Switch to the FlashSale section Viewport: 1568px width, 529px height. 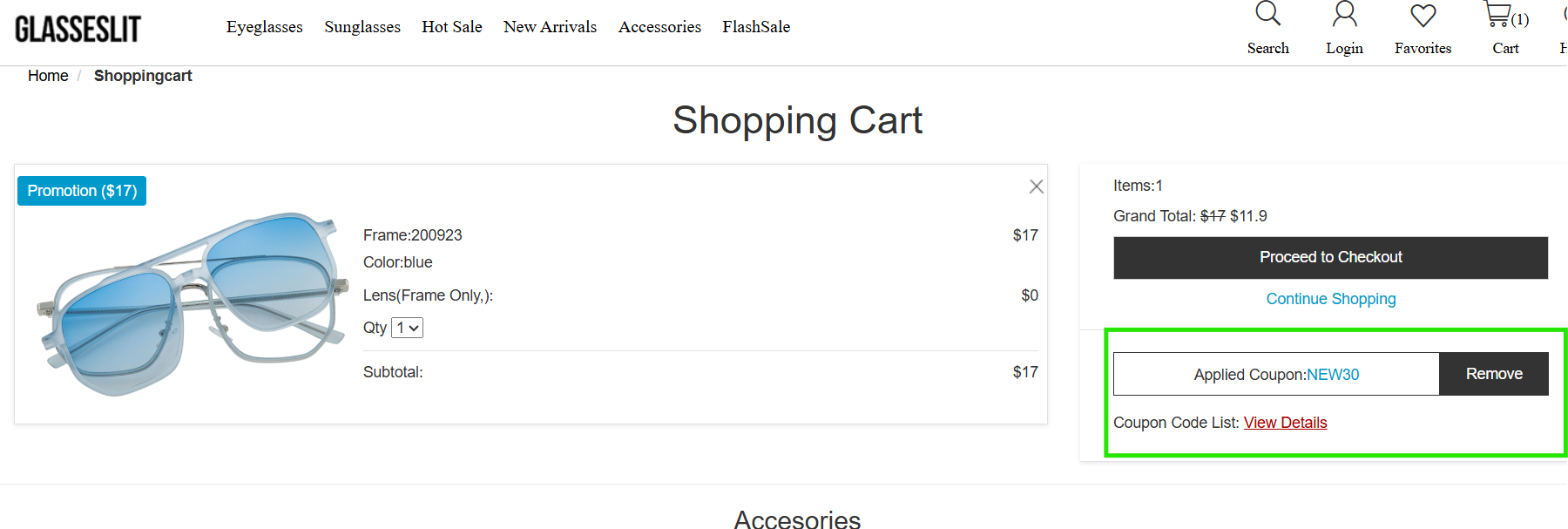755,26
